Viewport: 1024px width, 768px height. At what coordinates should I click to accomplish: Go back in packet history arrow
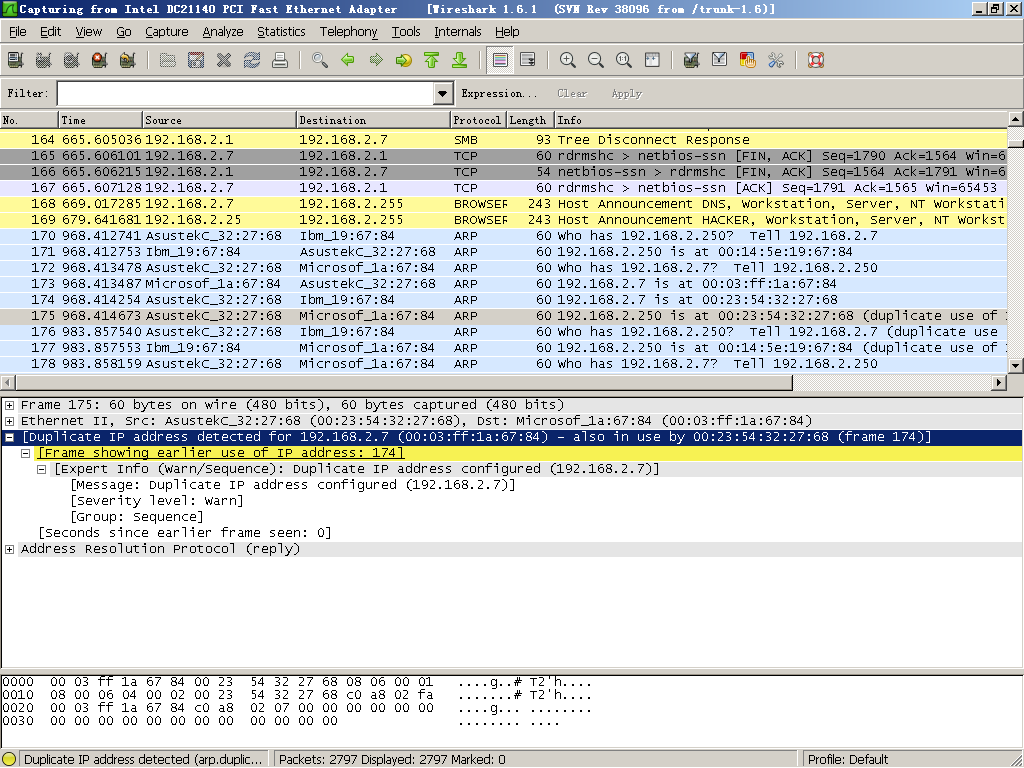[x=348, y=60]
